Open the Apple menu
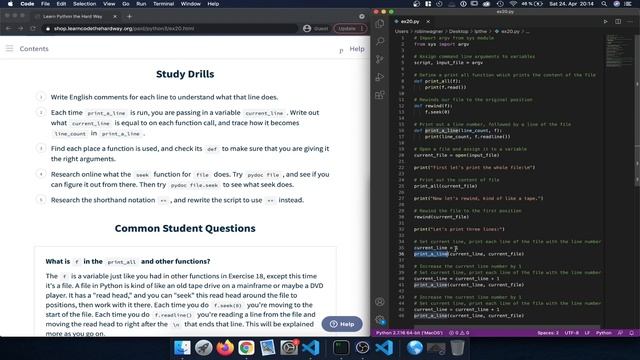Screen dimensions: 640x360 [x=10, y=4]
